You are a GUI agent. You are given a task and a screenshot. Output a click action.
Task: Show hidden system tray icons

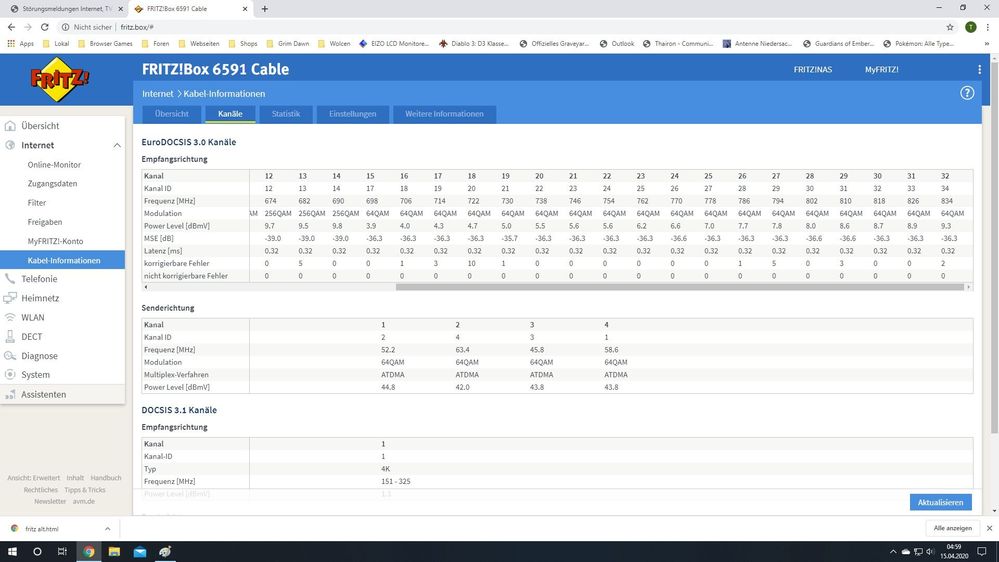893,552
